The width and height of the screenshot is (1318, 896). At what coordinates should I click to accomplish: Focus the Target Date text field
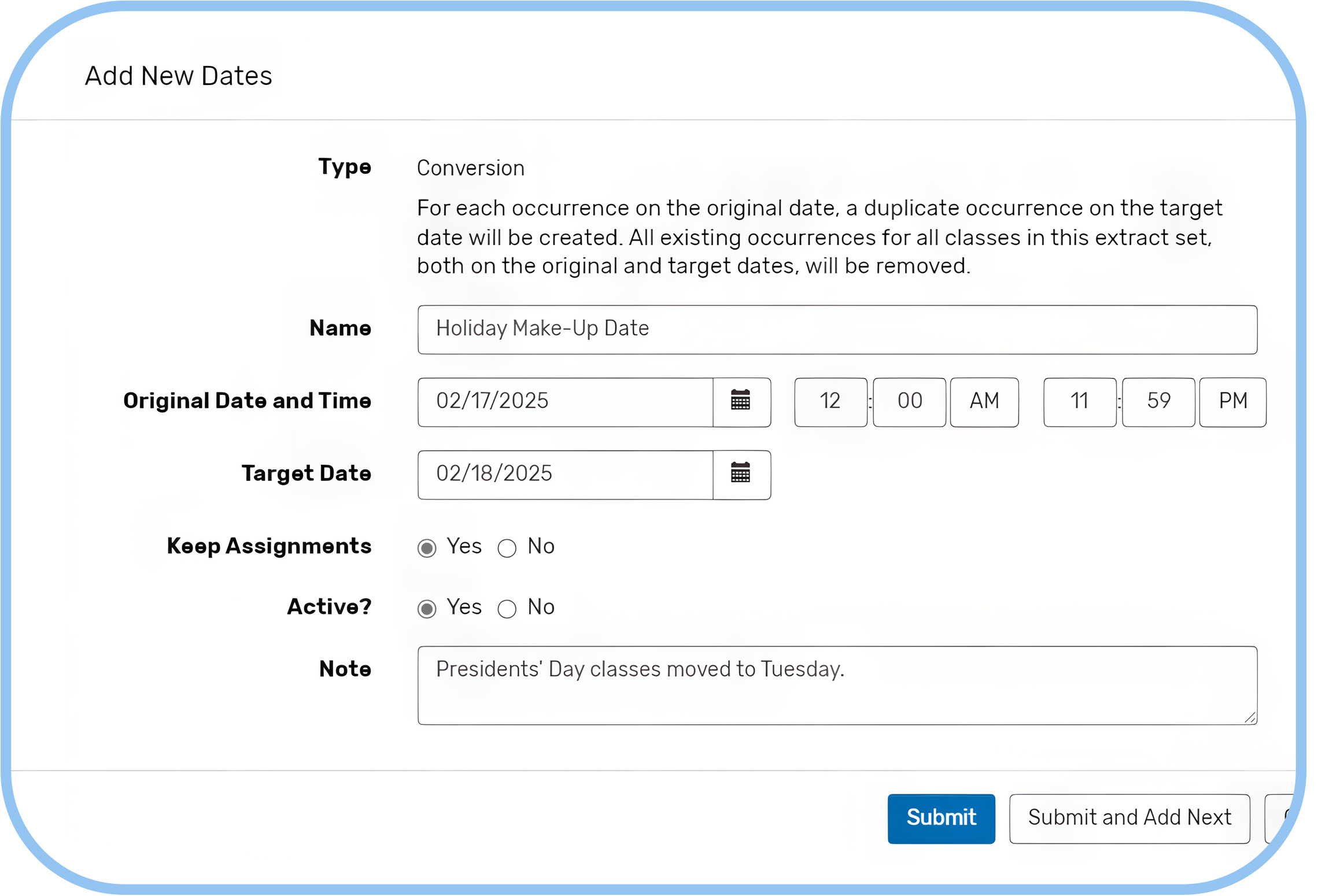564,475
